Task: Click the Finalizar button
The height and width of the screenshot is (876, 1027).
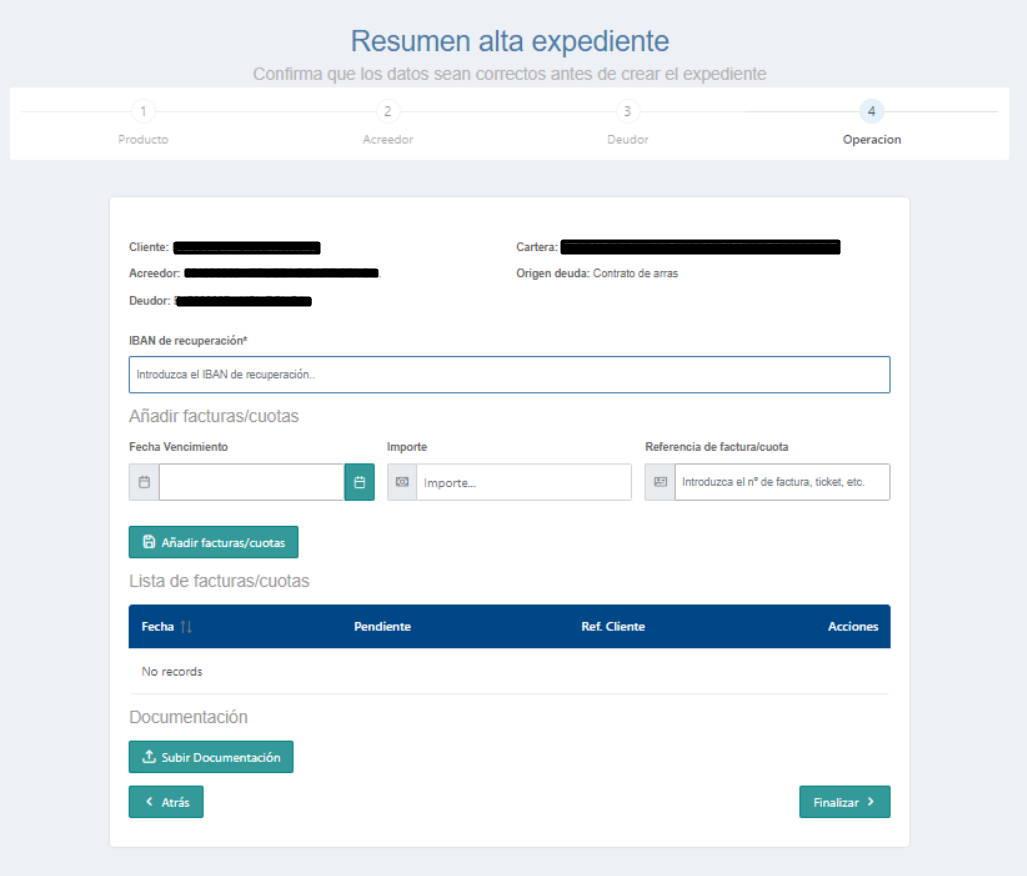Action: pos(845,802)
